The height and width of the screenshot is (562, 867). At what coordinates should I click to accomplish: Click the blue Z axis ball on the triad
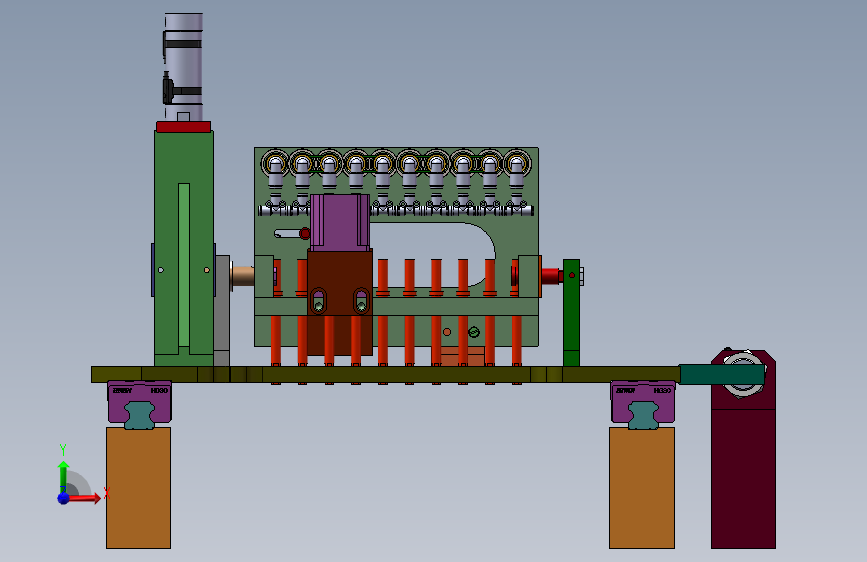[x=63, y=498]
